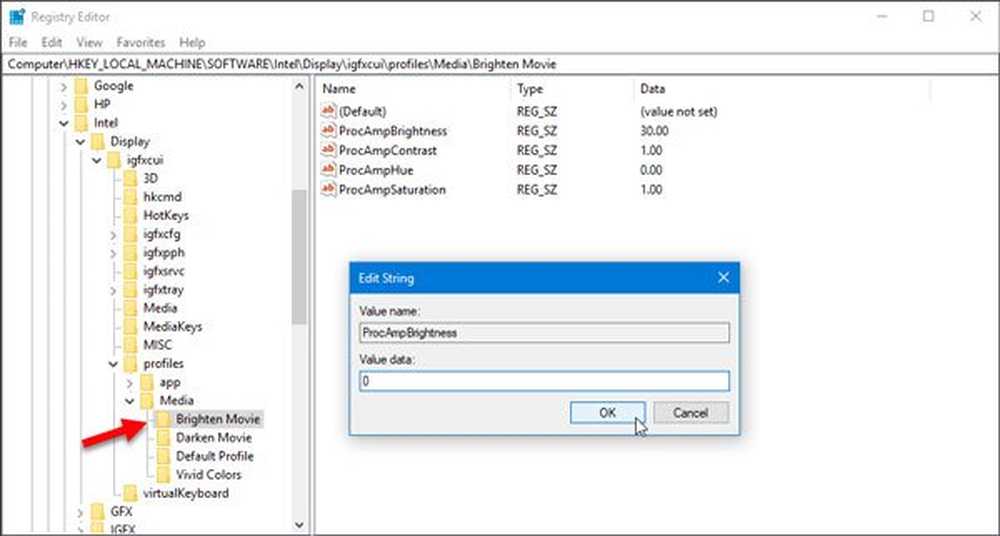Cancel the Edit String dialog
1000x536 pixels.
[691, 413]
